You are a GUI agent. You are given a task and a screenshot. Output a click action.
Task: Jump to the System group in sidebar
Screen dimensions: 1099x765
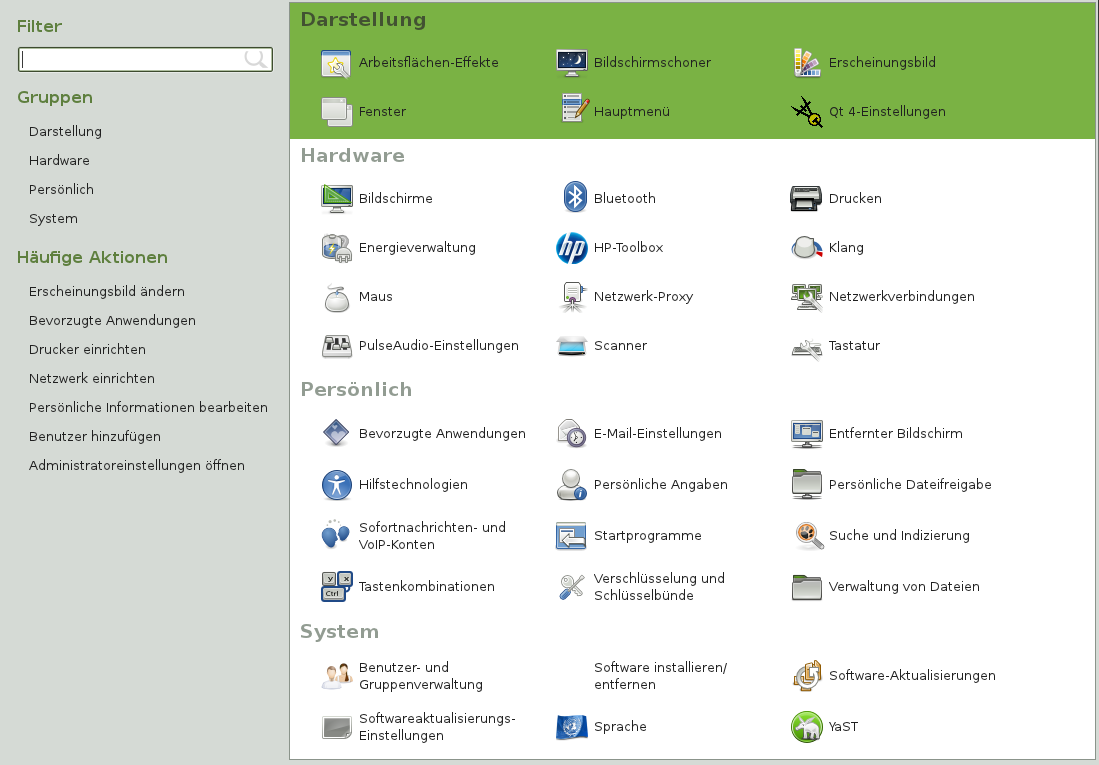53,218
